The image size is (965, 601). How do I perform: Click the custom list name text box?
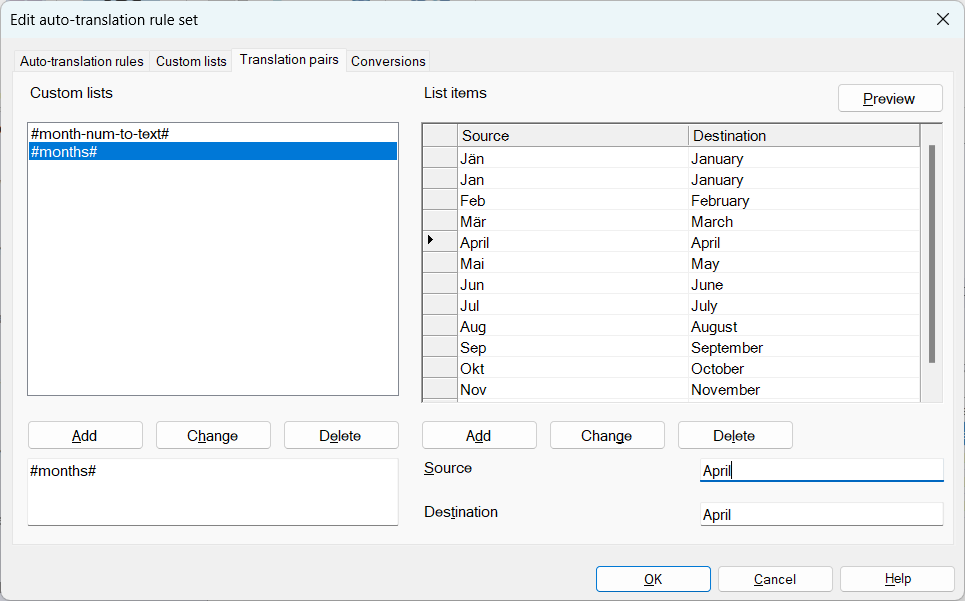pos(213,492)
